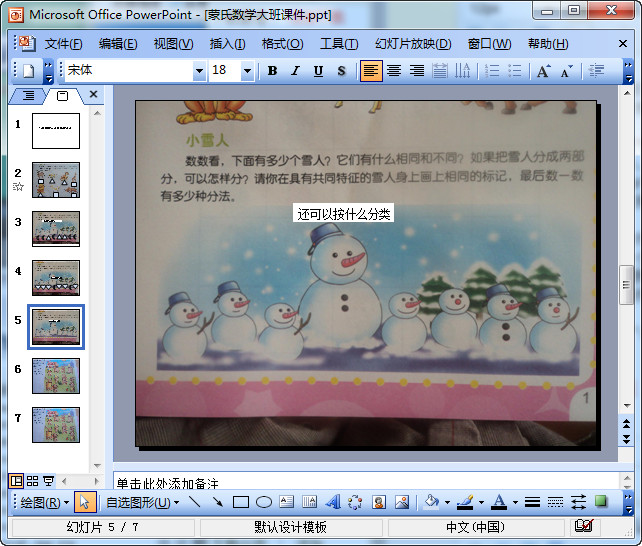Click animation star icon on slide 2
Image resolution: width=642 pixels, height=546 pixels.
(x=18, y=187)
